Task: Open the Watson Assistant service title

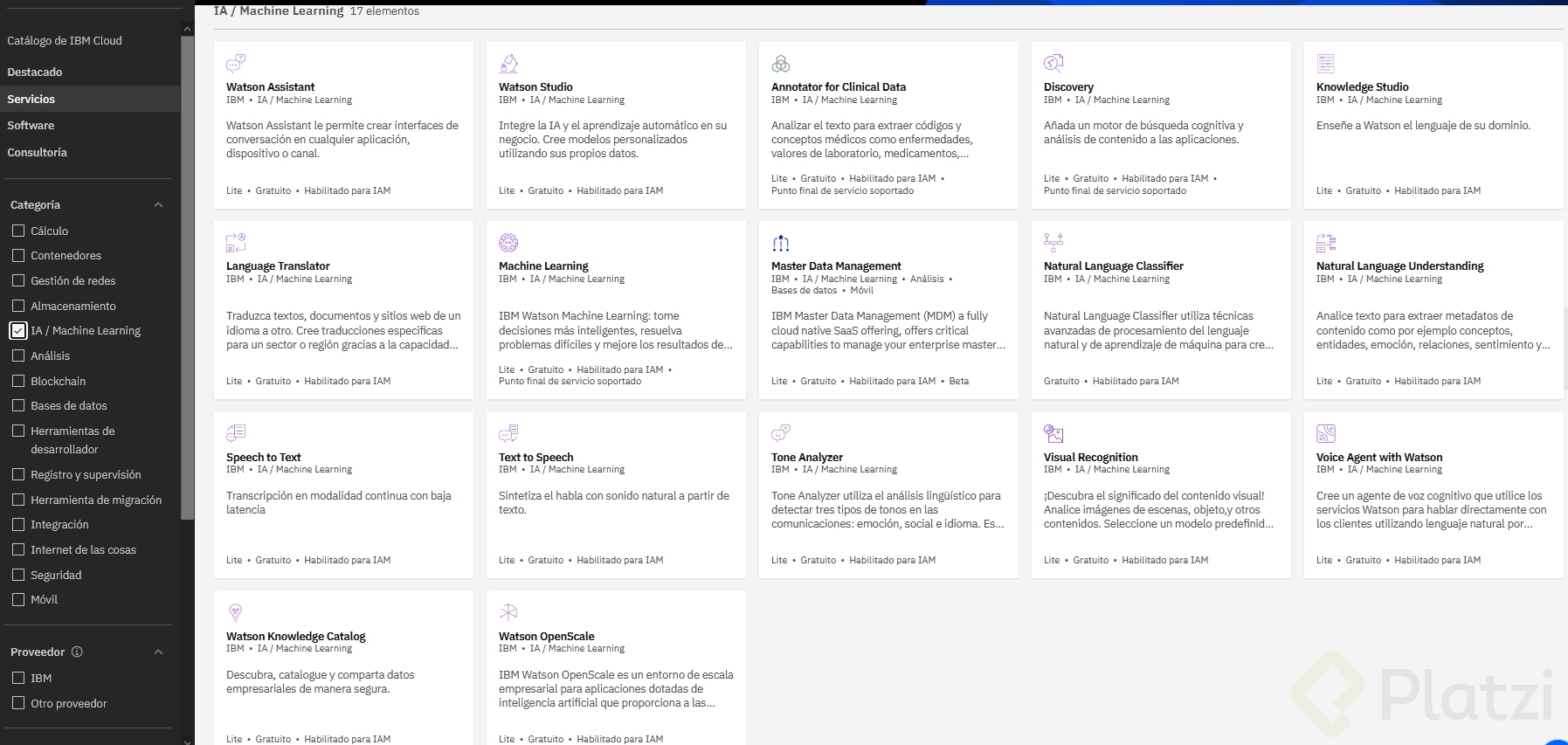Action: click(270, 86)
